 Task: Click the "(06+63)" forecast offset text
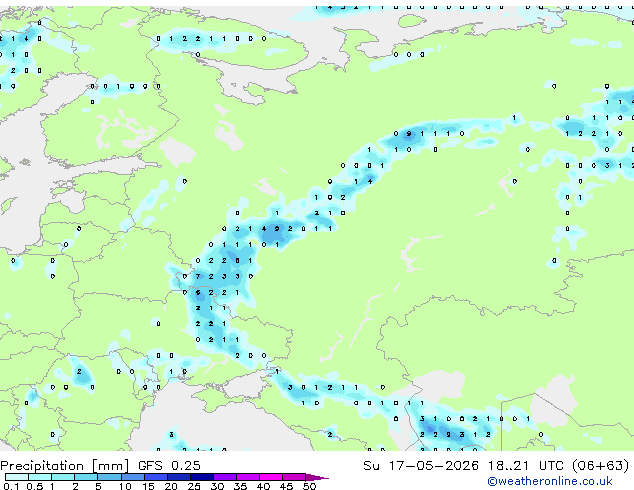(x=601, y=466)
